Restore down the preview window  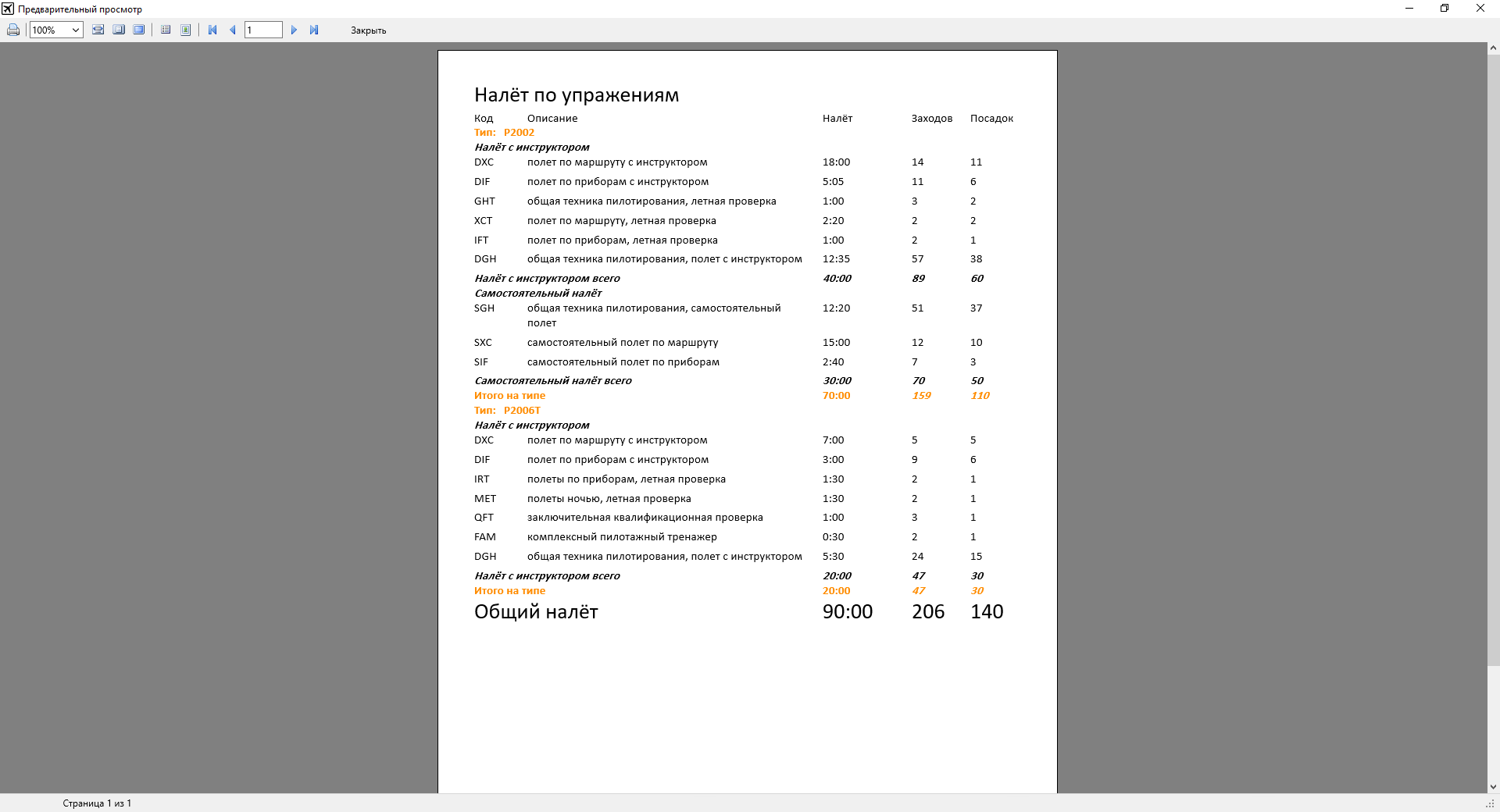pos(1445,9)
